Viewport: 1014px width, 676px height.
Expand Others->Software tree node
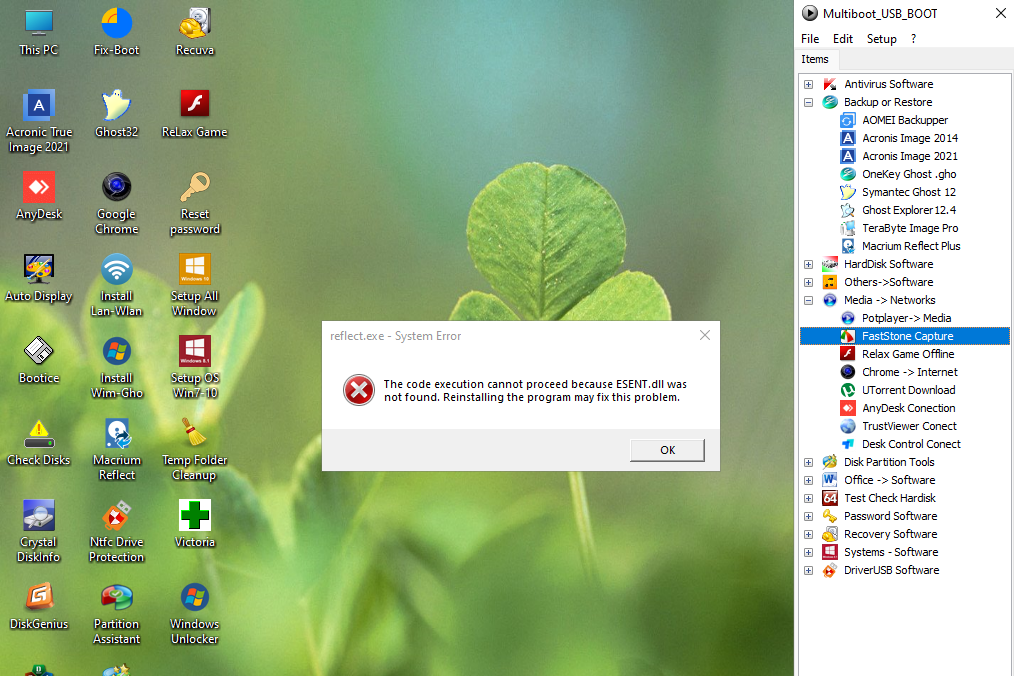[808, 282]
